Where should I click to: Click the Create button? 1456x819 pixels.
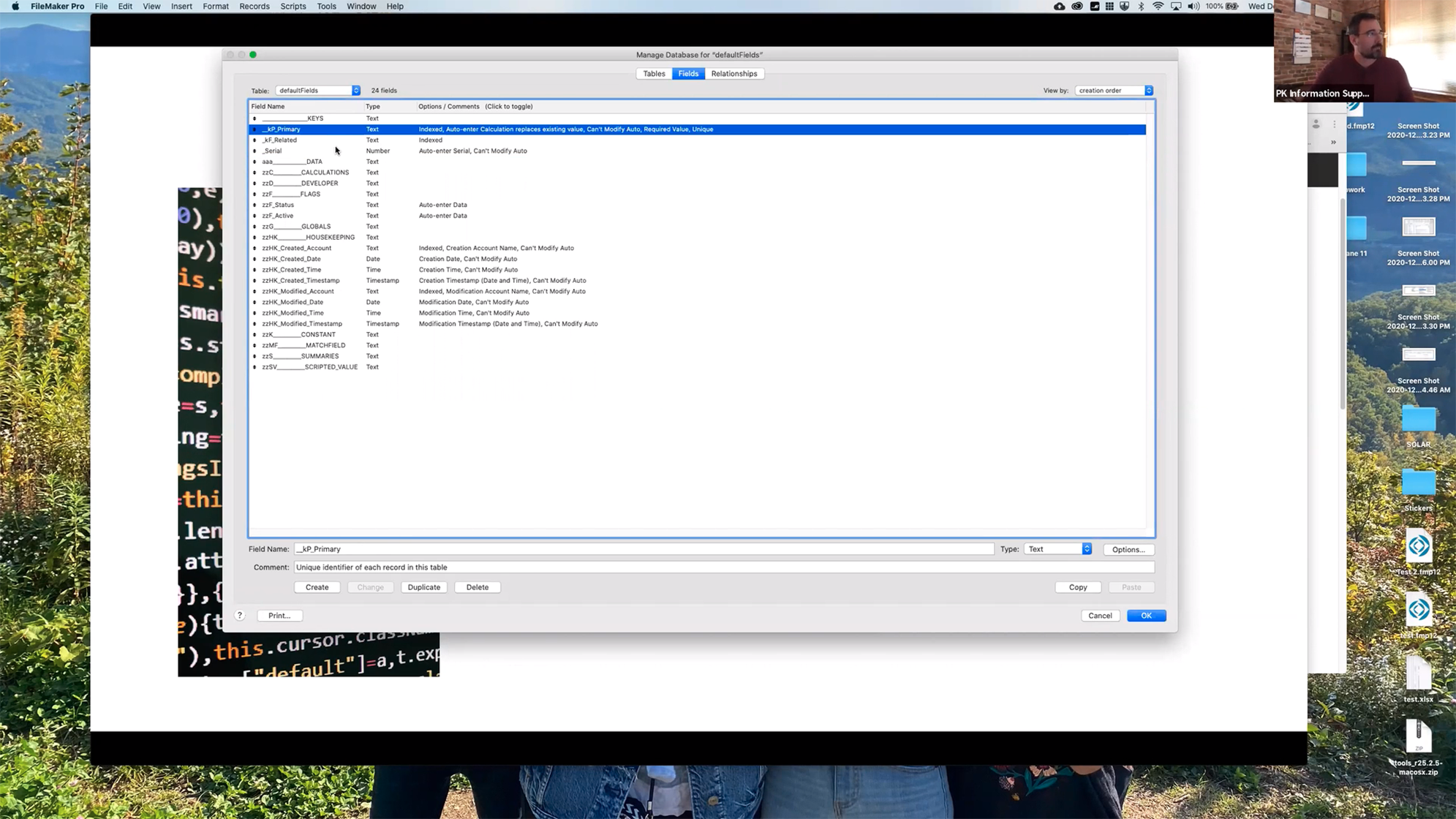coord(317,587)
